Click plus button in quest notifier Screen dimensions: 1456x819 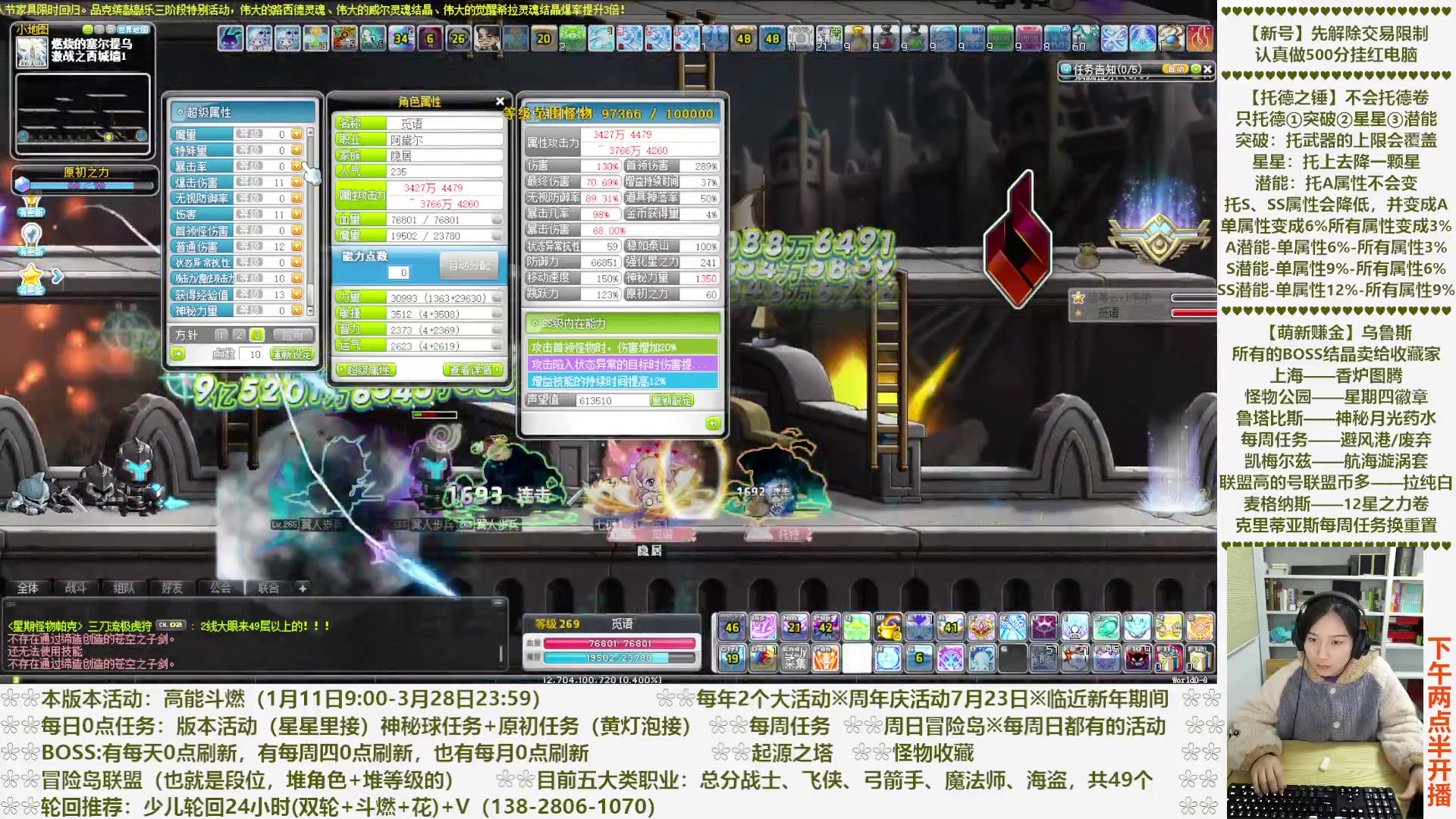(x=1196, y=69)
